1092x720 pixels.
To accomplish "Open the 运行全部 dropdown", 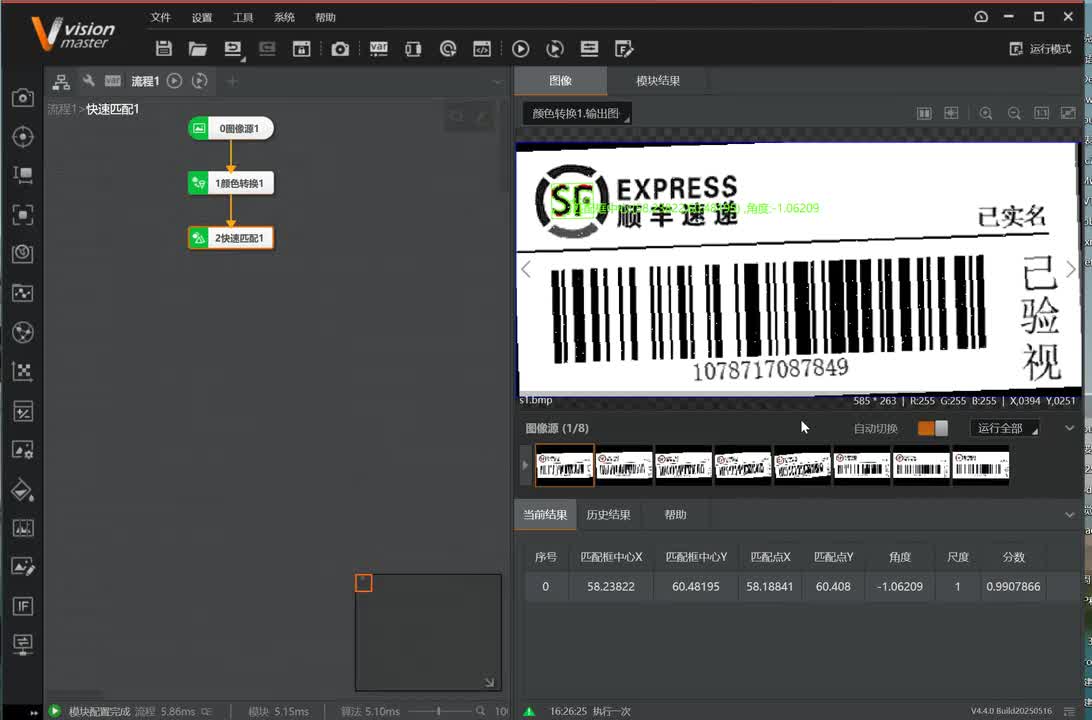I will click(1005, 428).
